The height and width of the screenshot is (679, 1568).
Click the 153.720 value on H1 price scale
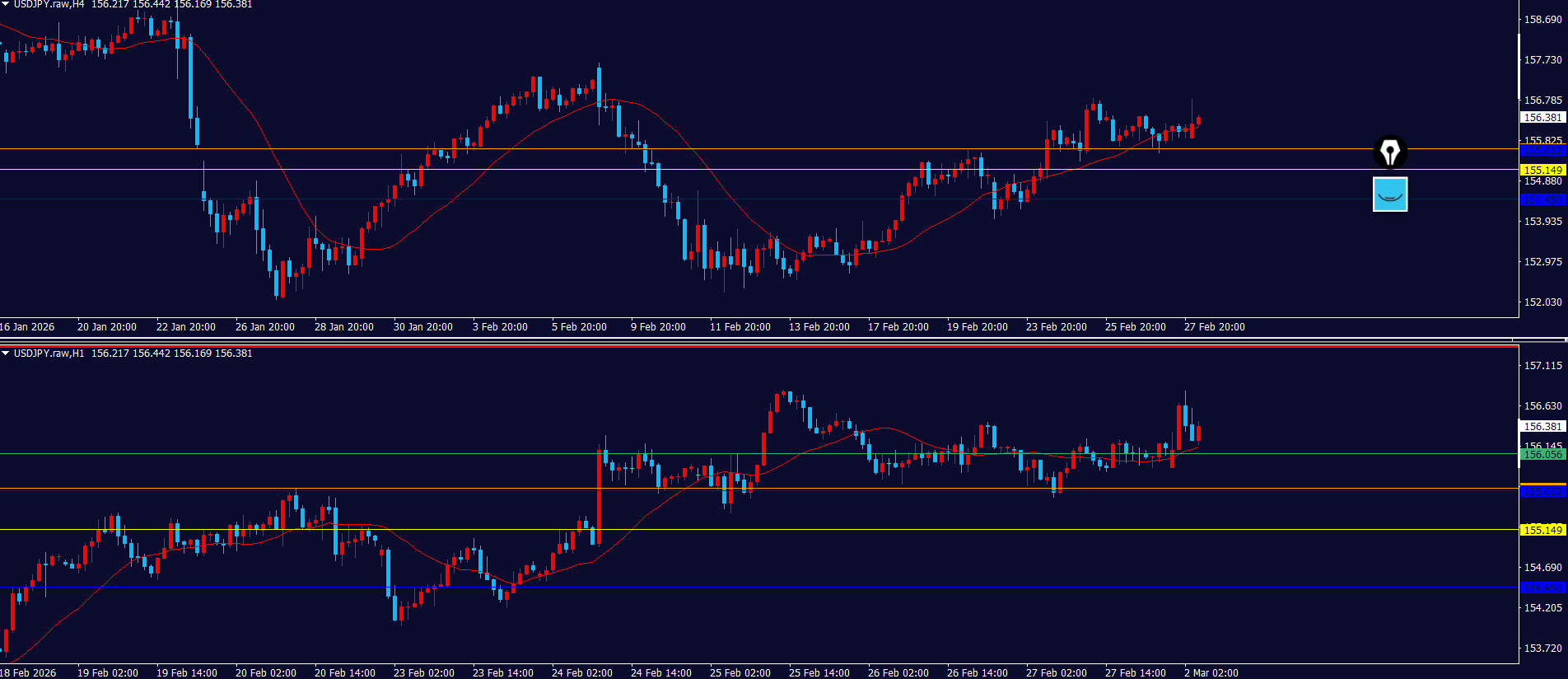click(1542, 649)
